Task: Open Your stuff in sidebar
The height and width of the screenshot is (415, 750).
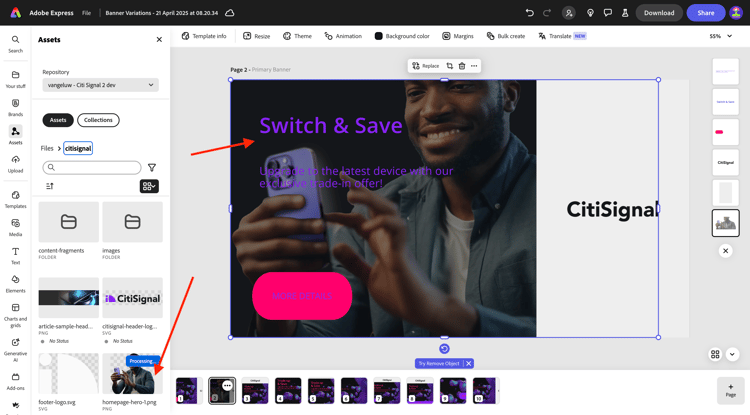Action: (15, 79)
